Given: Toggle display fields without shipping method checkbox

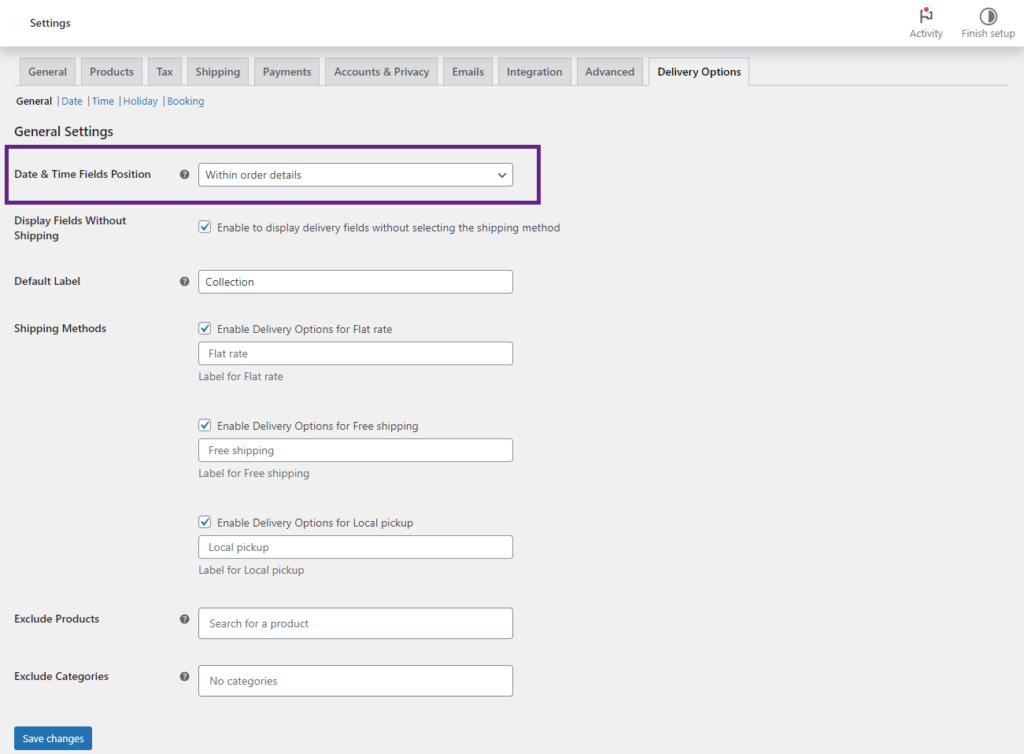Looking at the screenshot, I should 204,227.
